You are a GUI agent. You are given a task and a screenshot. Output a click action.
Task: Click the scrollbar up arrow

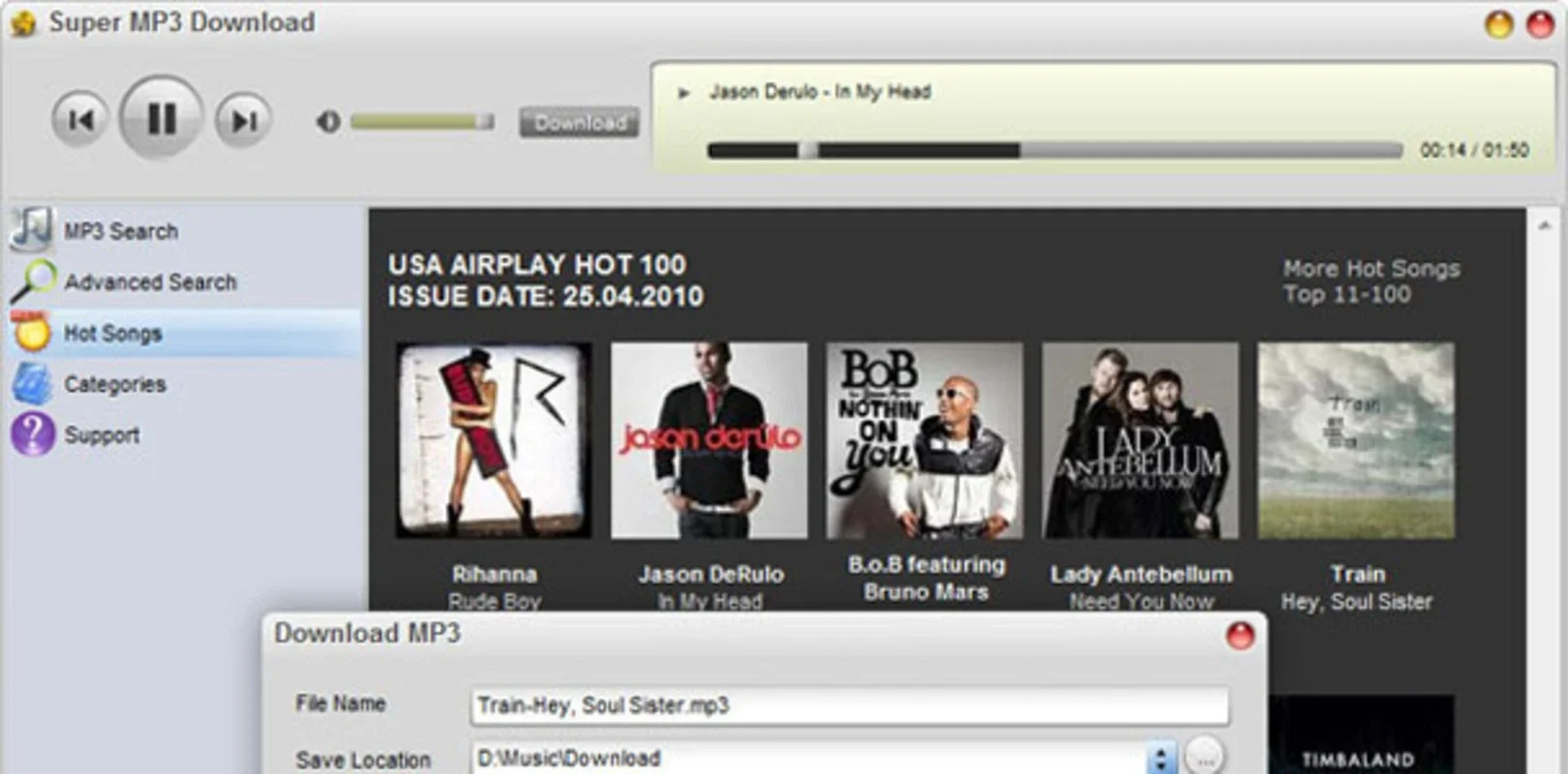[1545, 226]
